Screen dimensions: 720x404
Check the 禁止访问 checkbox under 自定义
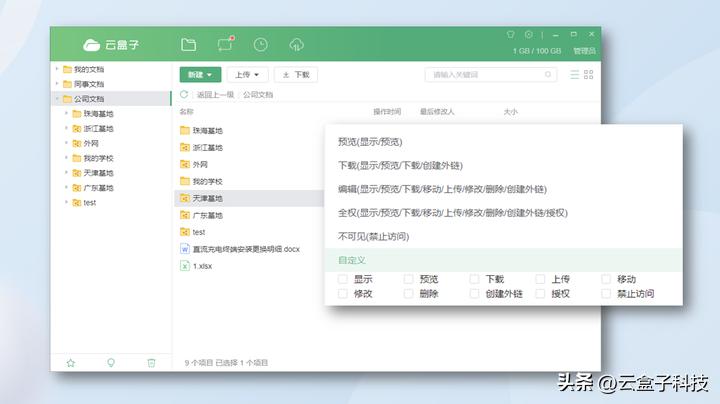click(606, 293)
